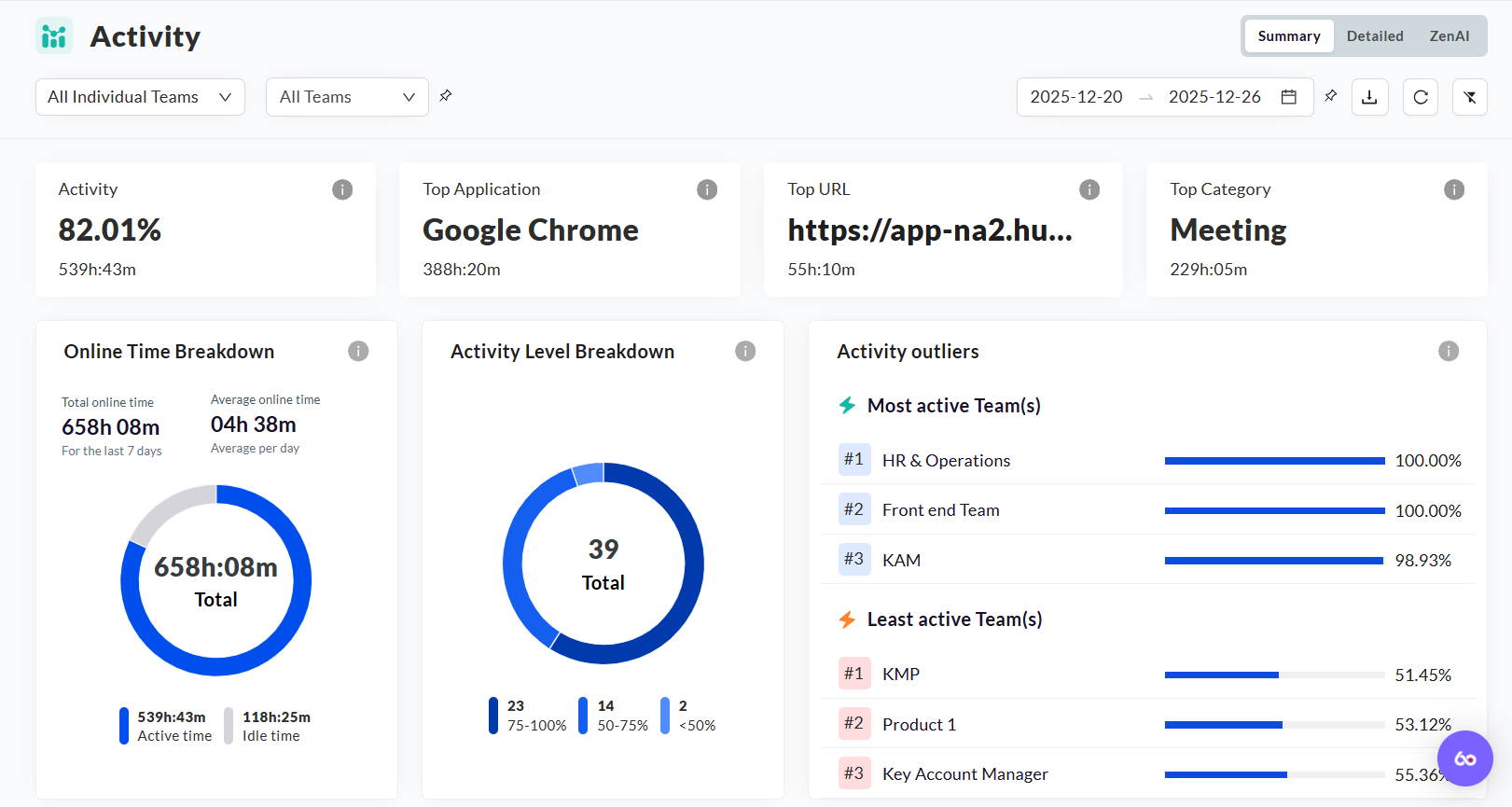Click the 75-100% legend color swatch

tap(493, 716)
